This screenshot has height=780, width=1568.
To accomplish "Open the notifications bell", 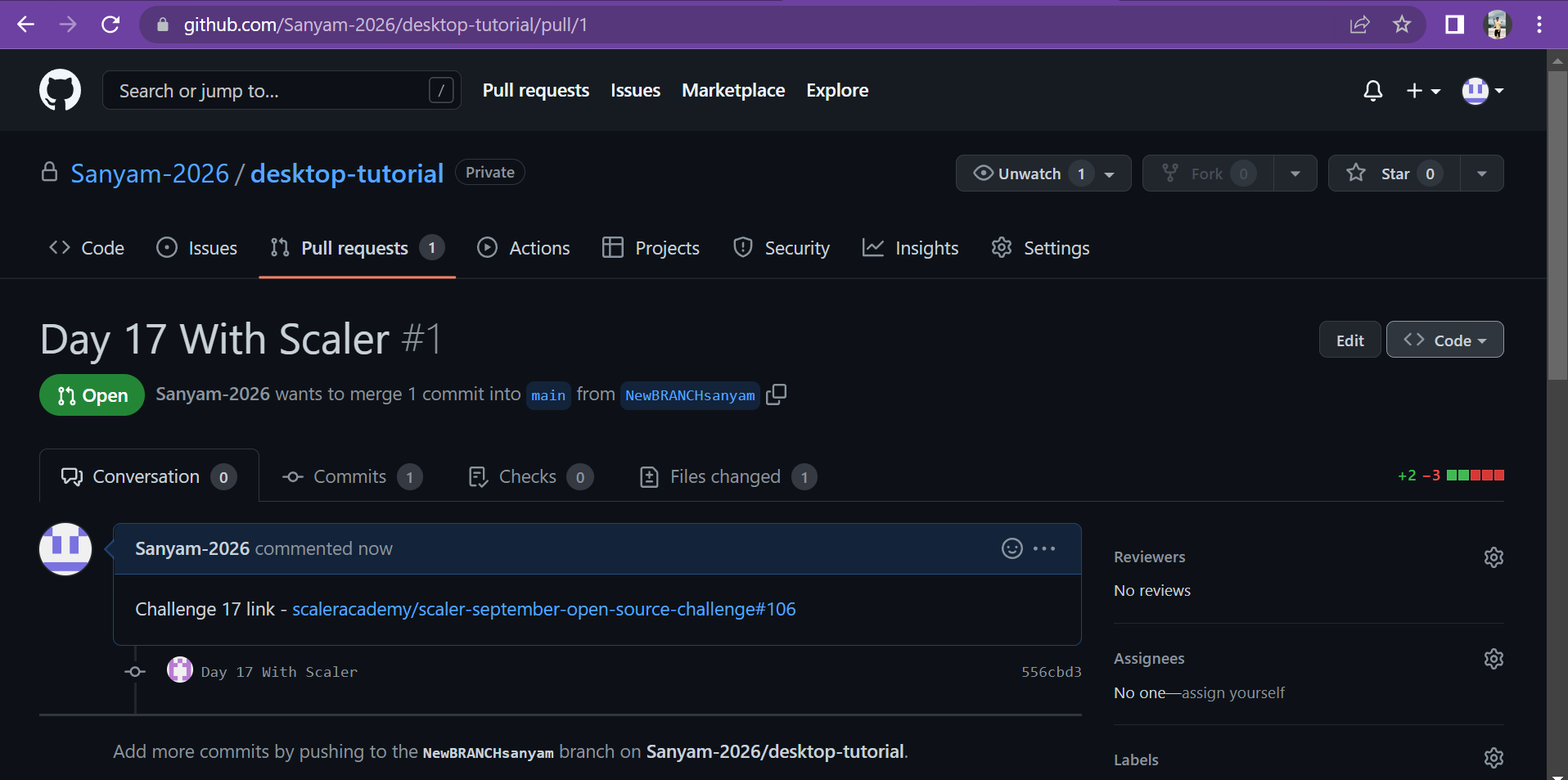I will pyautogui.click(x=1372, y=91).
